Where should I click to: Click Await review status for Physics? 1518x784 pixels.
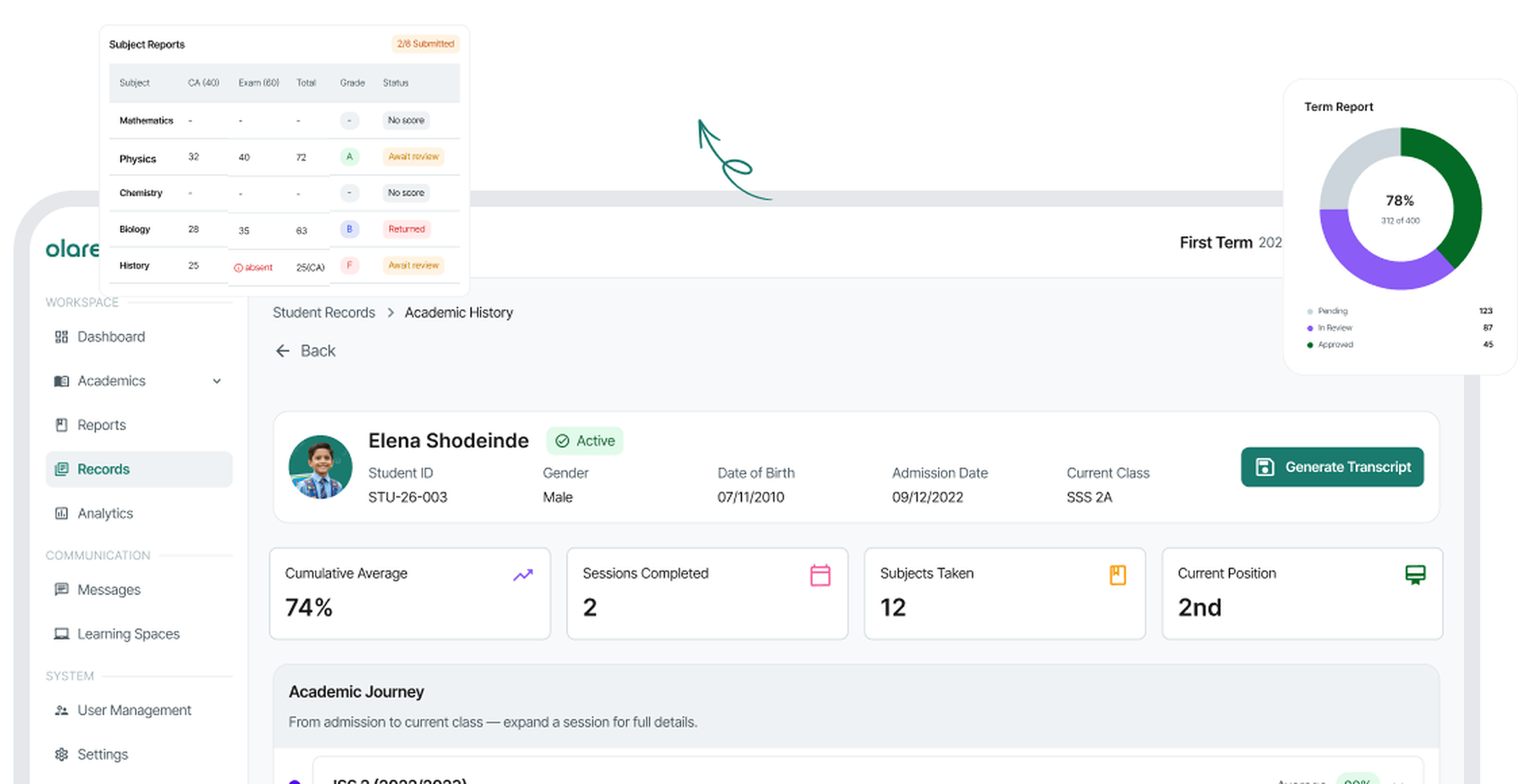click(414, 157)
